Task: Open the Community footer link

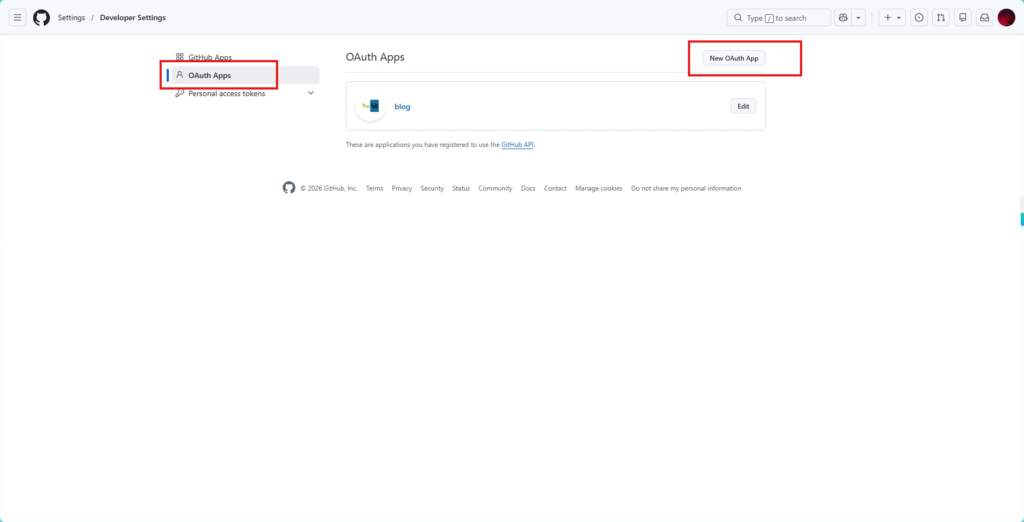Action: (x=495, y=188)
